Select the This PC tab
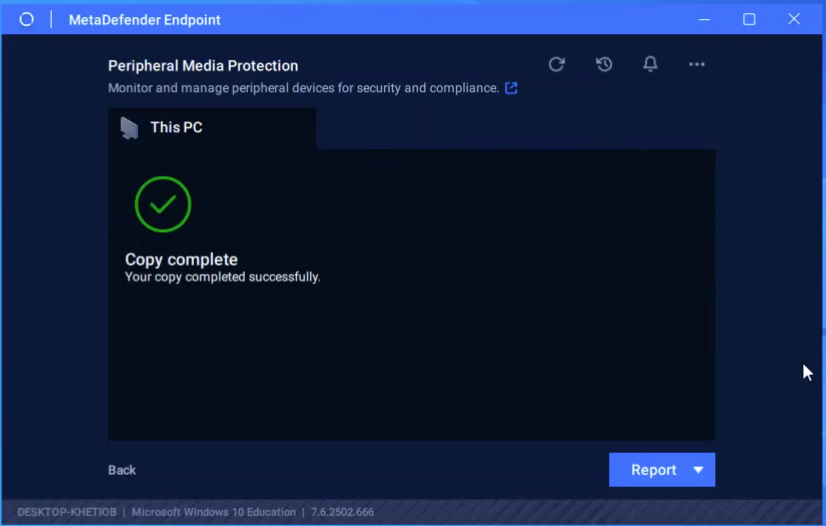This screenshot has height=526, width=826. pyautogui.click(x=212, y=128)
